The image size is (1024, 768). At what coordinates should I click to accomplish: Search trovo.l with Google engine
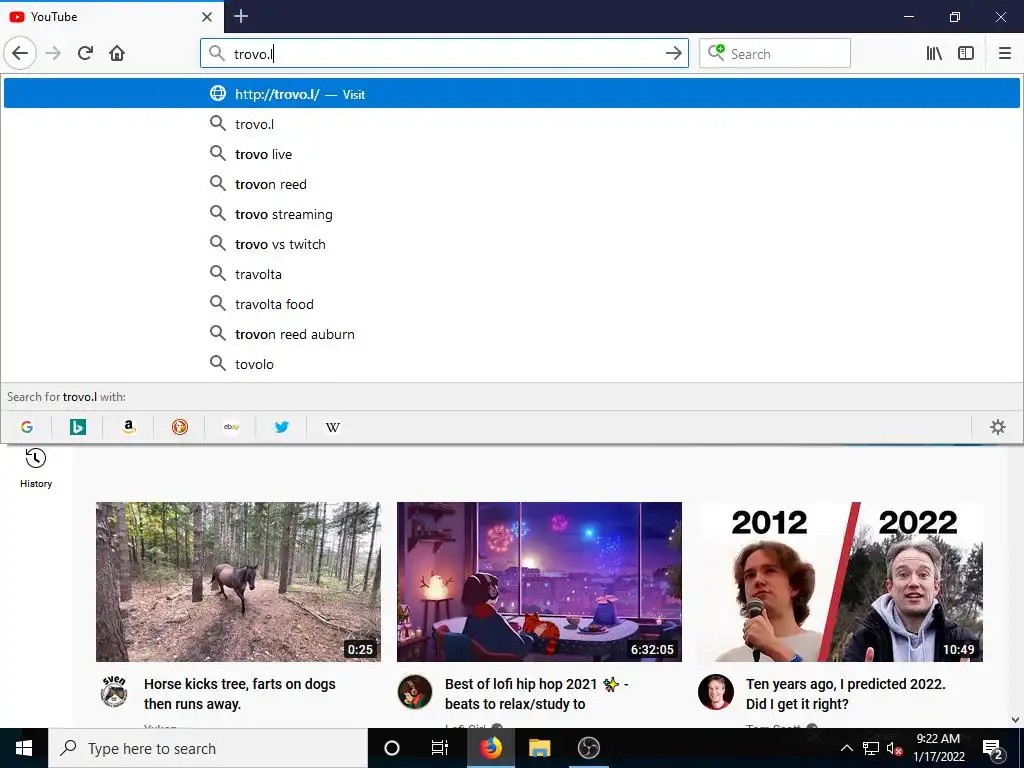point(27,427)
